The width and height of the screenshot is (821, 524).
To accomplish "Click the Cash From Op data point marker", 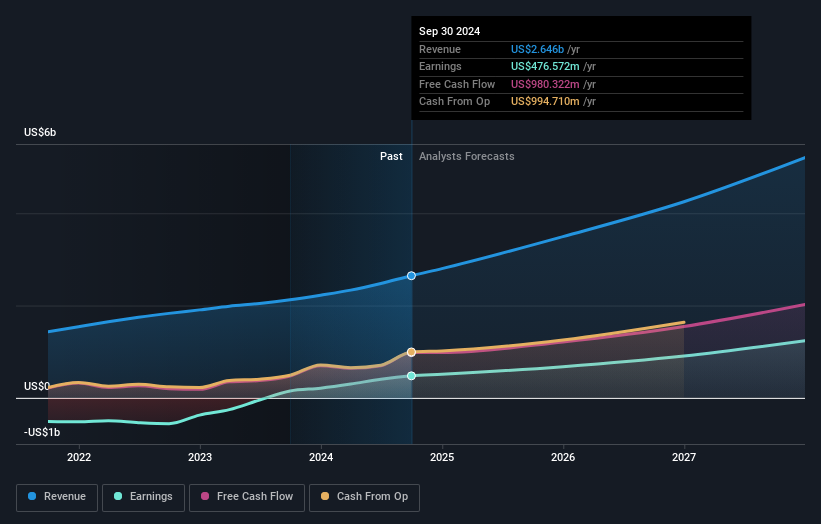I will 412,352.
